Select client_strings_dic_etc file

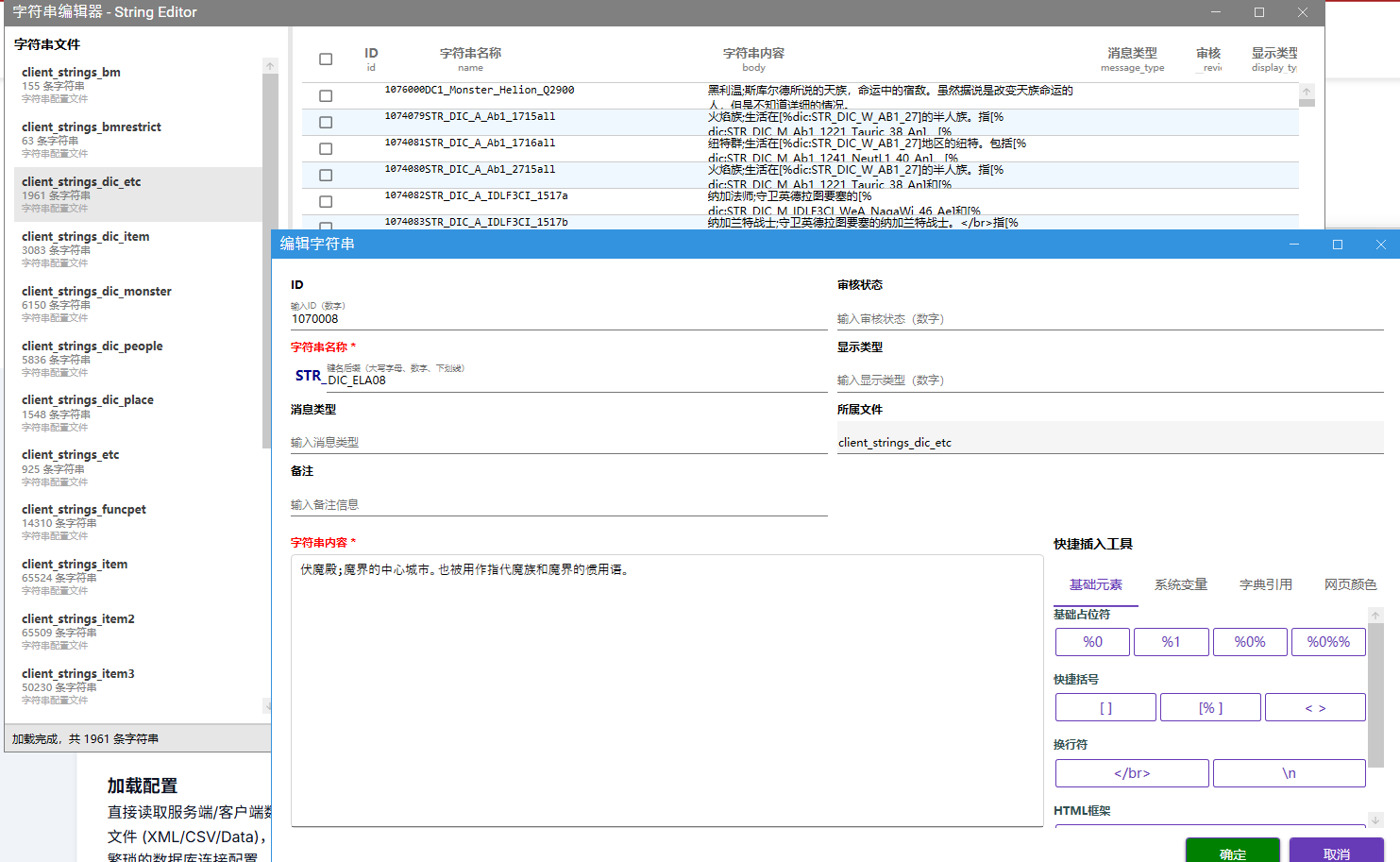coord(138,194)
